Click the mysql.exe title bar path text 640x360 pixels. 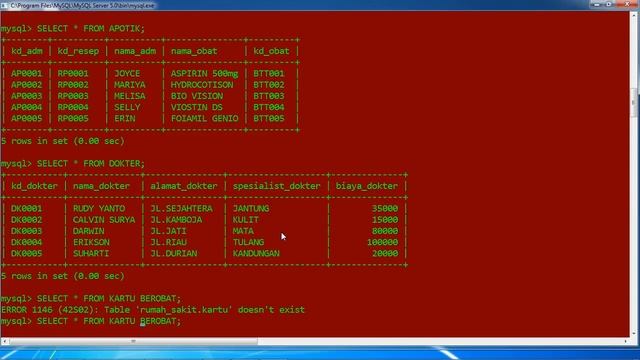(83, 6)
